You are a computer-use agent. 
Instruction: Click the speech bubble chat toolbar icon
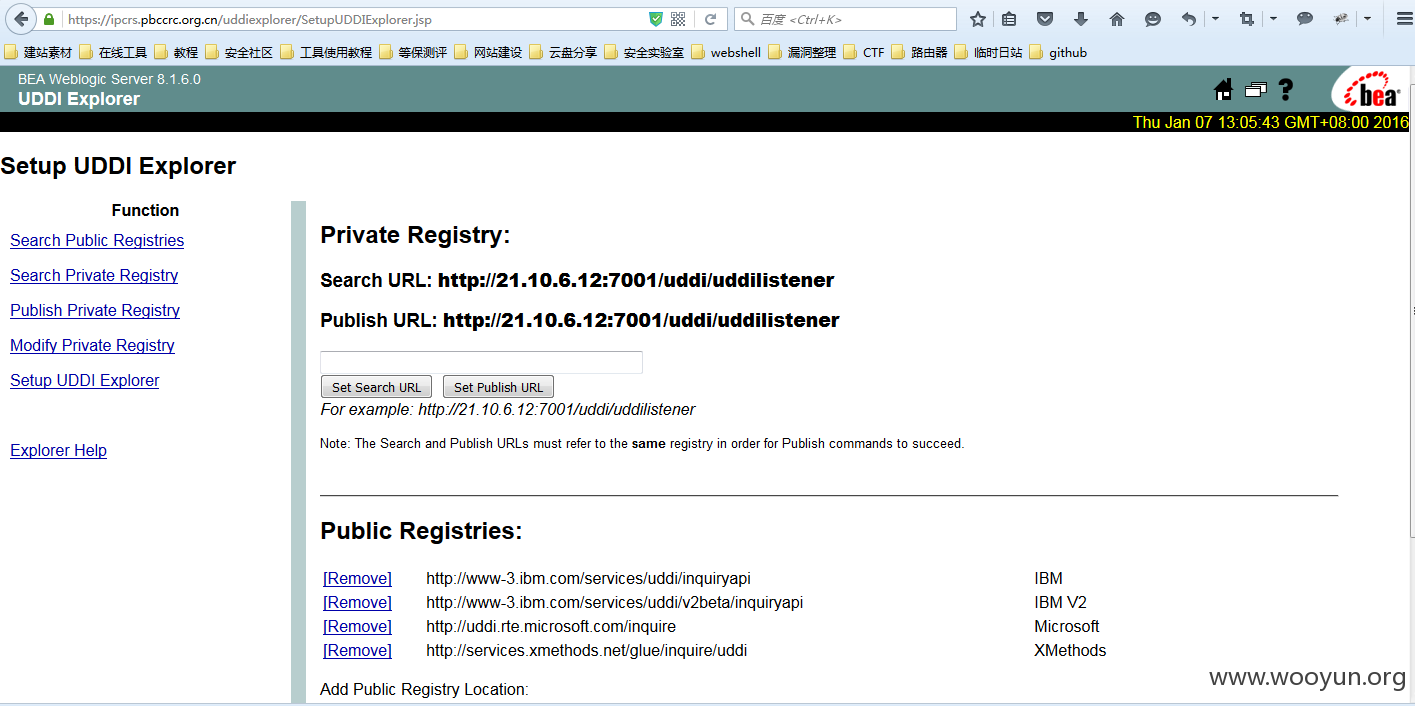[x=1305, y=19]
